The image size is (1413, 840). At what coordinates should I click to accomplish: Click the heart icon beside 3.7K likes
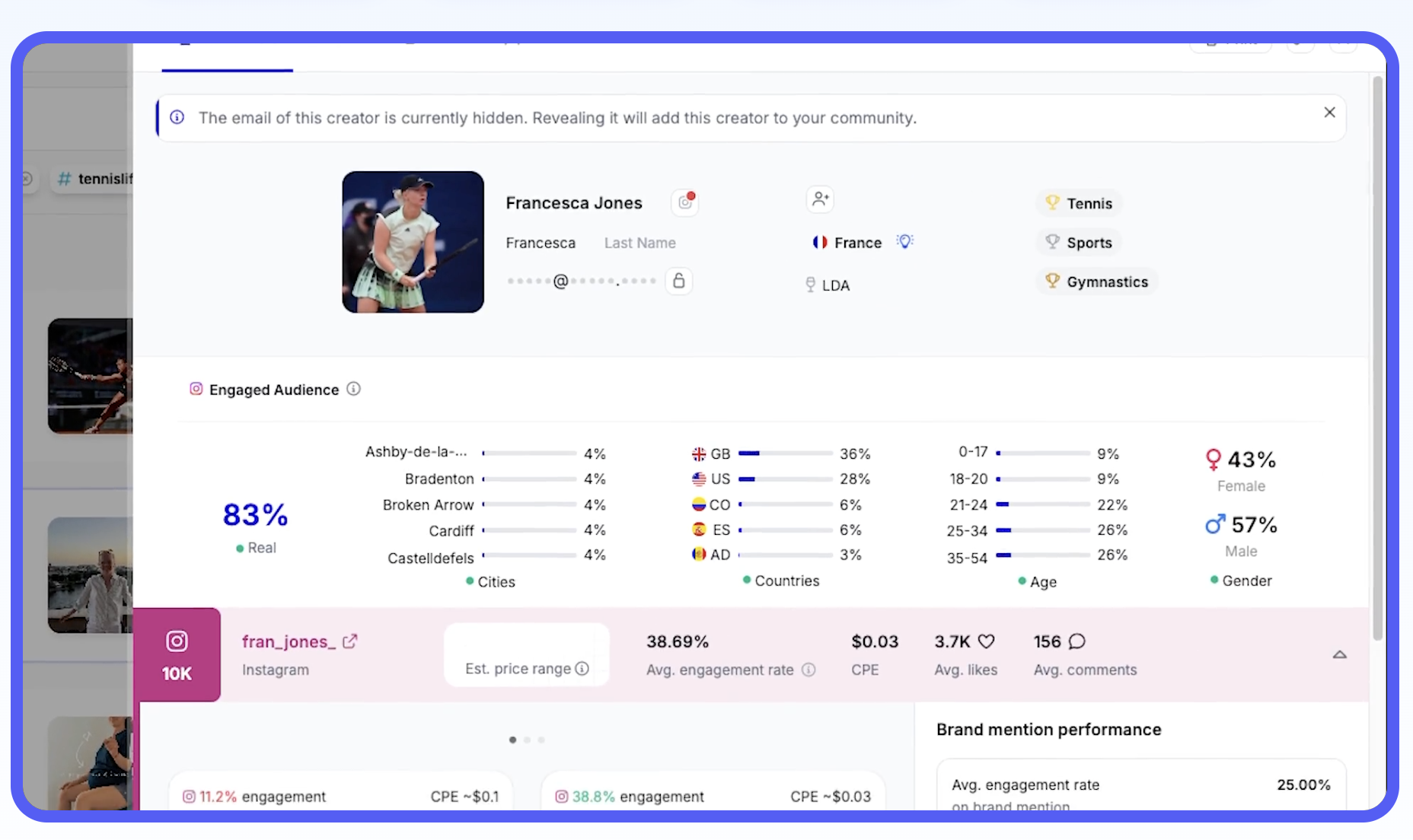coord(986,641)
